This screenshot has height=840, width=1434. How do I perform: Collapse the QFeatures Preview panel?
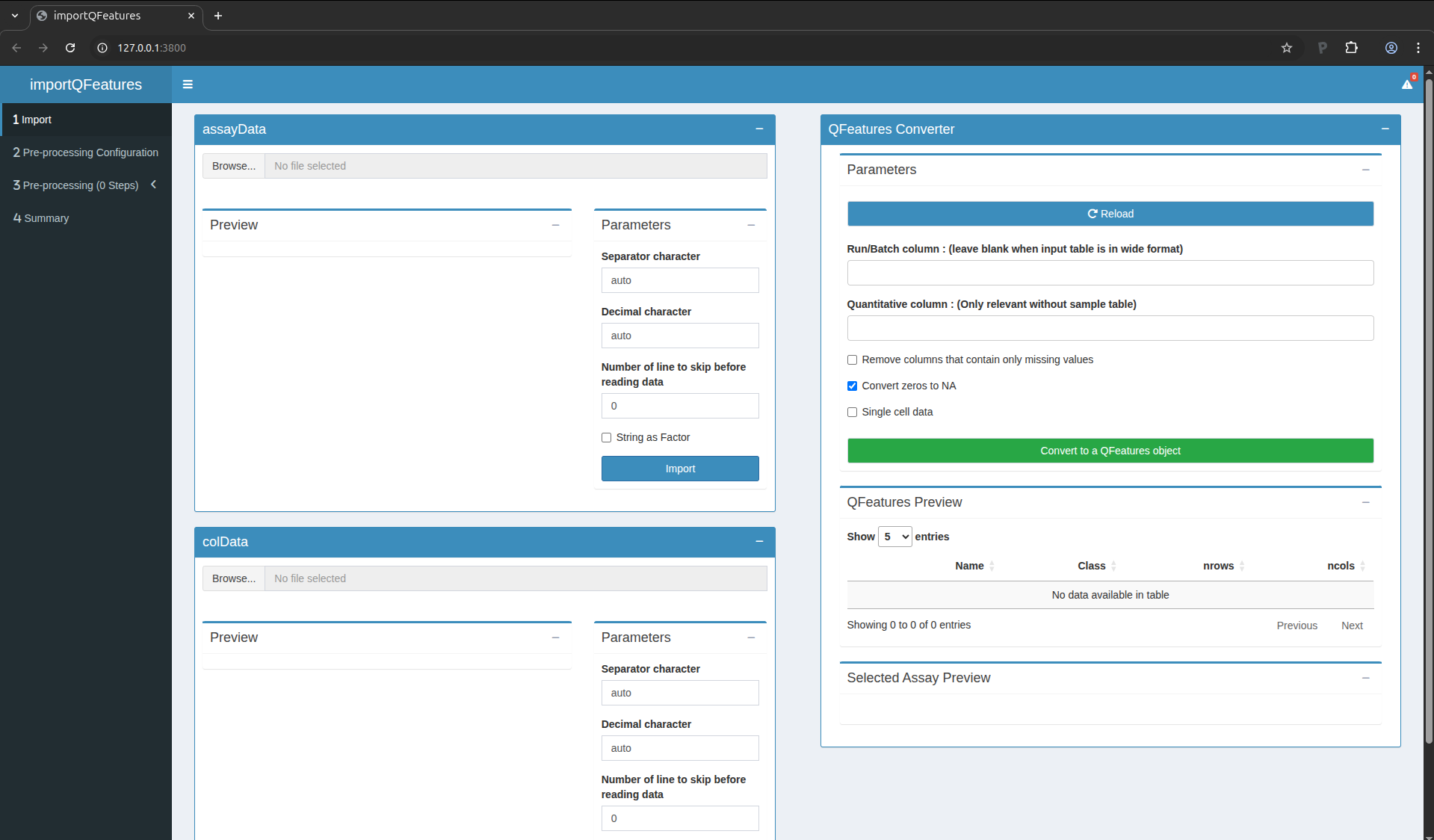1366,502
